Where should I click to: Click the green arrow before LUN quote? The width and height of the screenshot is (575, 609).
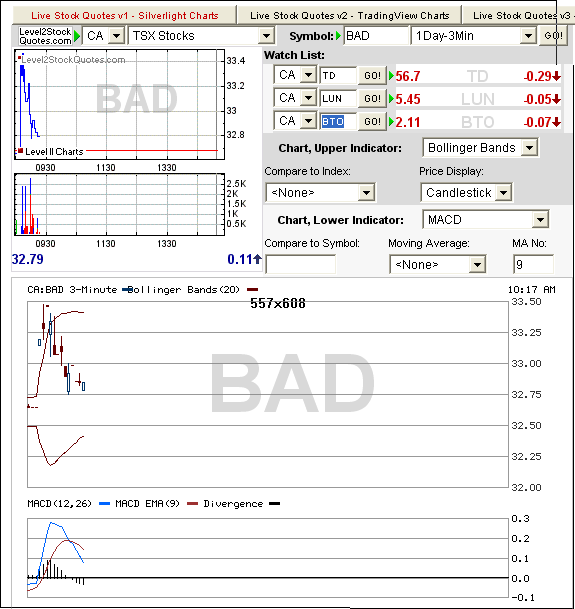click(x=392, y=99)
